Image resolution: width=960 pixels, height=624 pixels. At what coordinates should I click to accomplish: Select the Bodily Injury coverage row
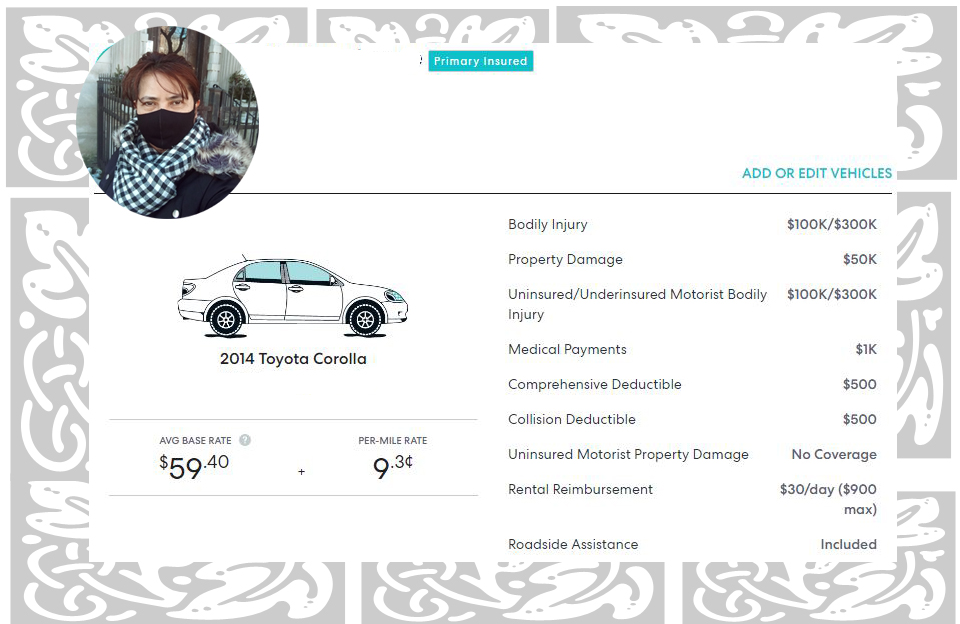[x=692, y=224]
